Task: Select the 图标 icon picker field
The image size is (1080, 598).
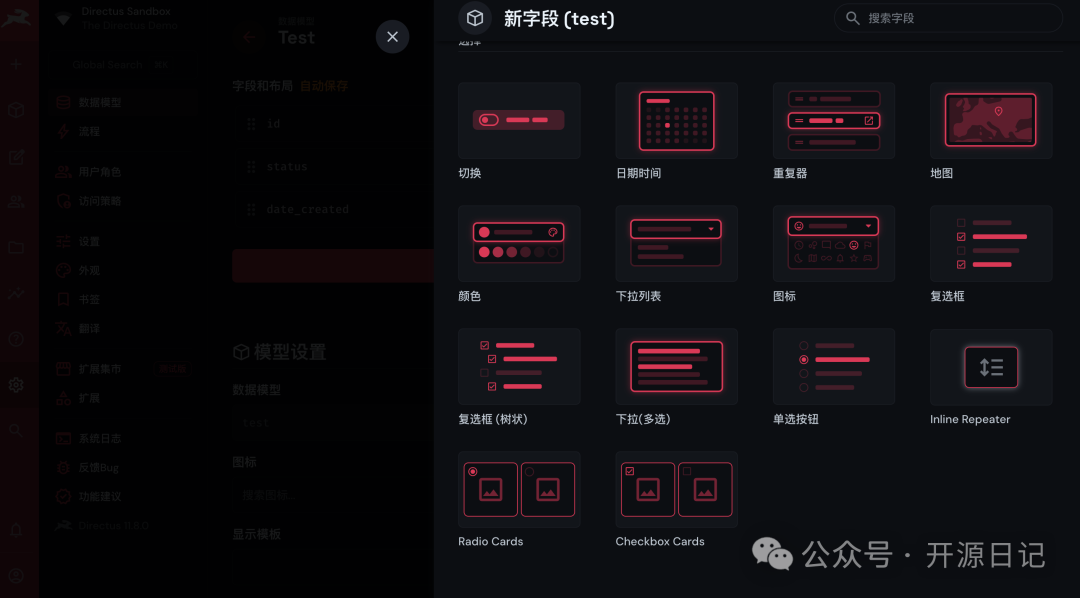Action: pyautogui.click(x=833, y=243)
